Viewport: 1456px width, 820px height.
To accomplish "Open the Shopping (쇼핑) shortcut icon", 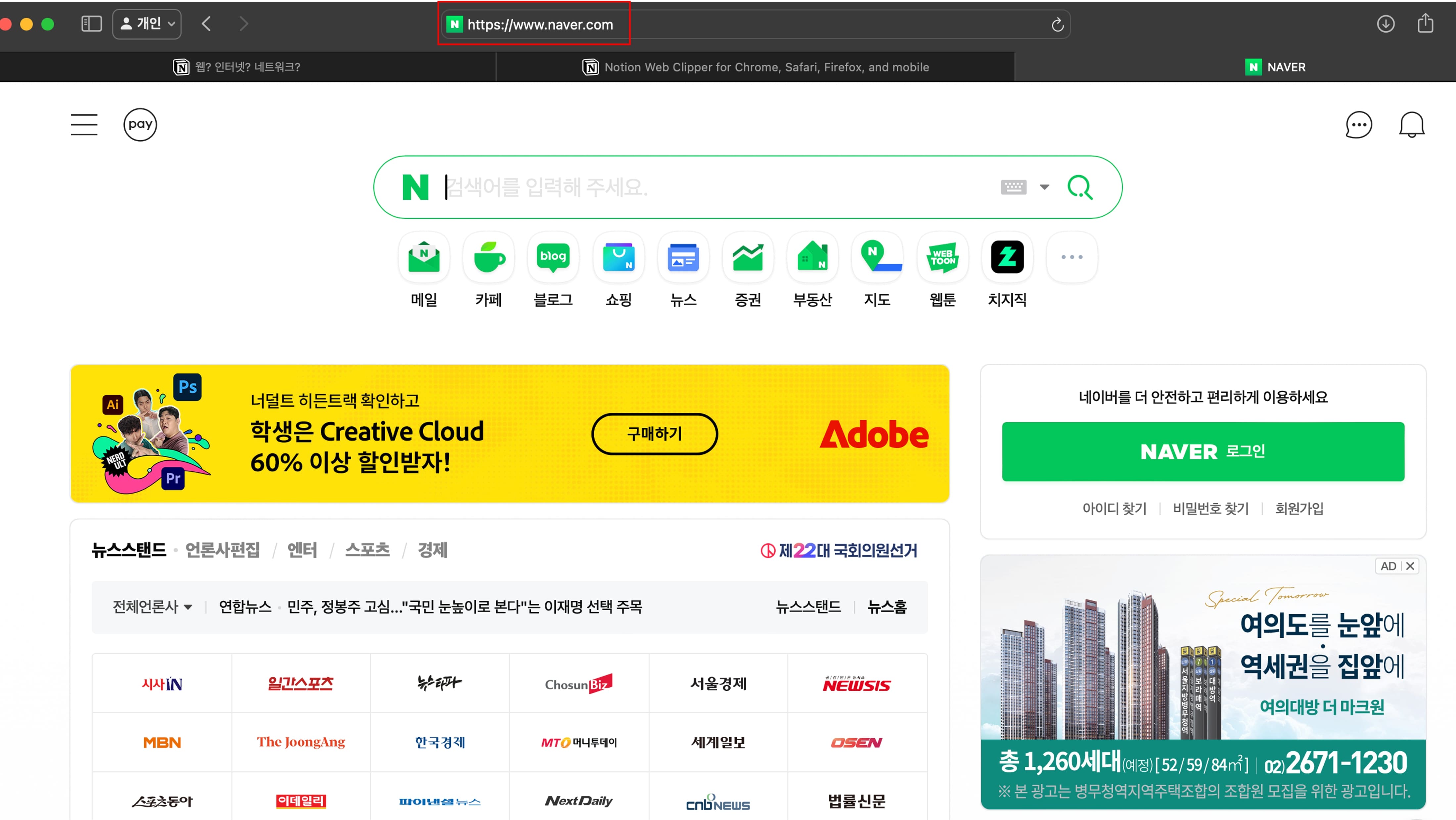I will 618,257.
